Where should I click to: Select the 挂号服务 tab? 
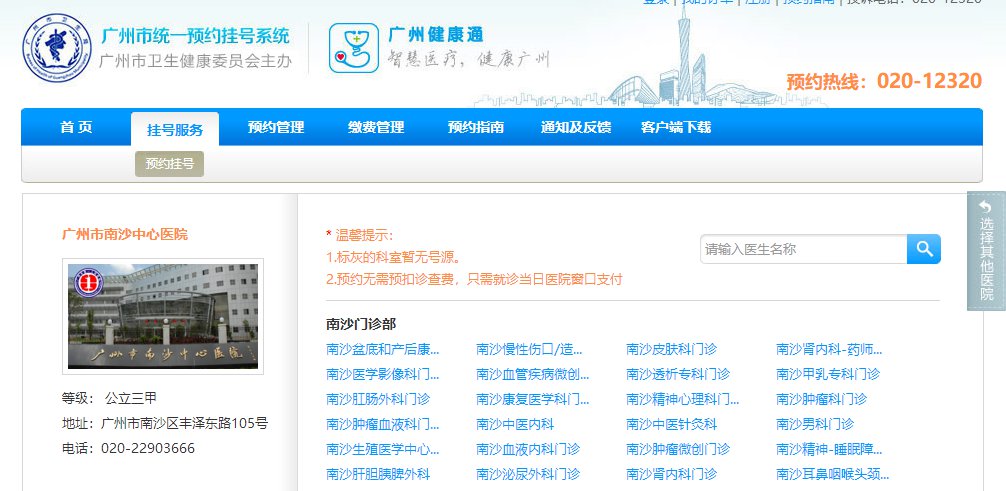point(175,129)
